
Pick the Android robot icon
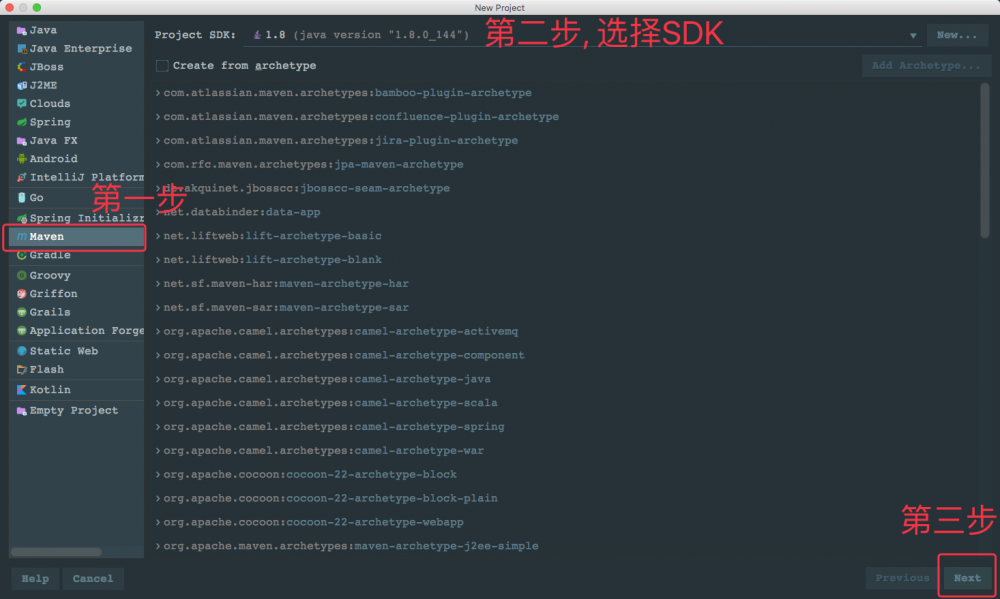pyautogui.click(x=22, y=159)
